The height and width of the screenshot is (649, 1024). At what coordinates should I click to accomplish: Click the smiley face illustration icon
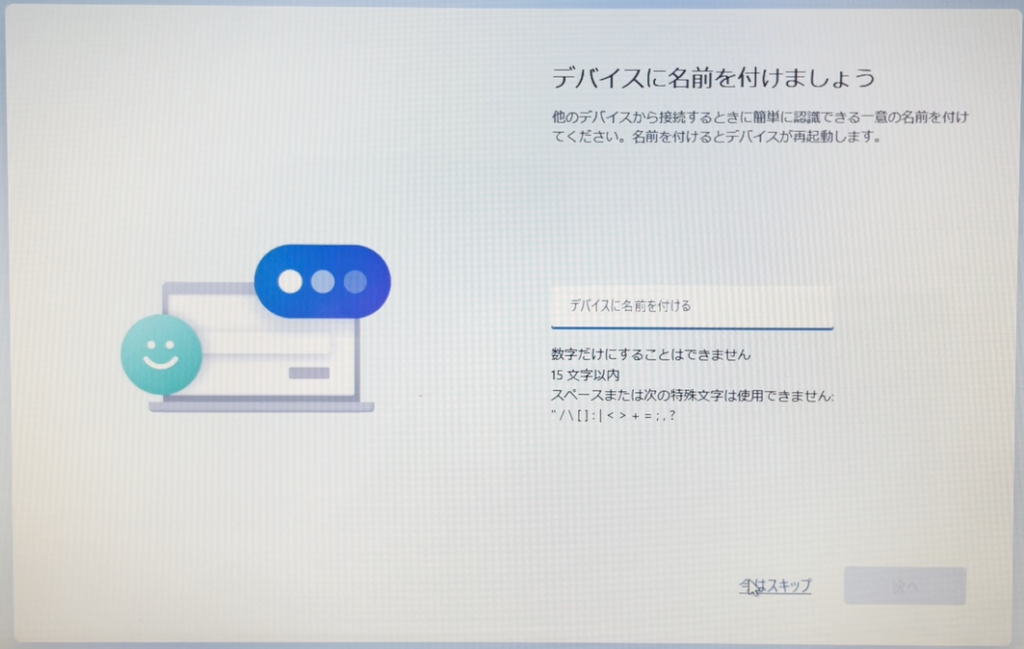(161, 355)
